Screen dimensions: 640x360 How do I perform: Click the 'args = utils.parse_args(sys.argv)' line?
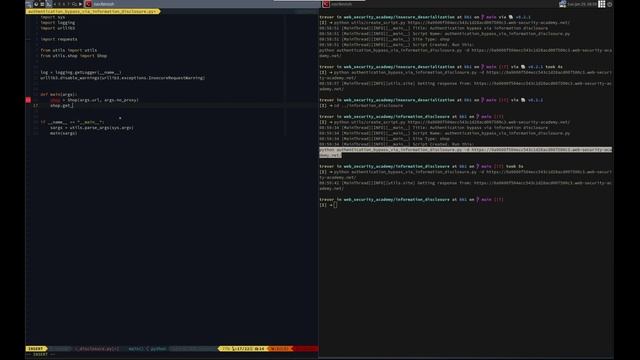(x=92, y=128)
